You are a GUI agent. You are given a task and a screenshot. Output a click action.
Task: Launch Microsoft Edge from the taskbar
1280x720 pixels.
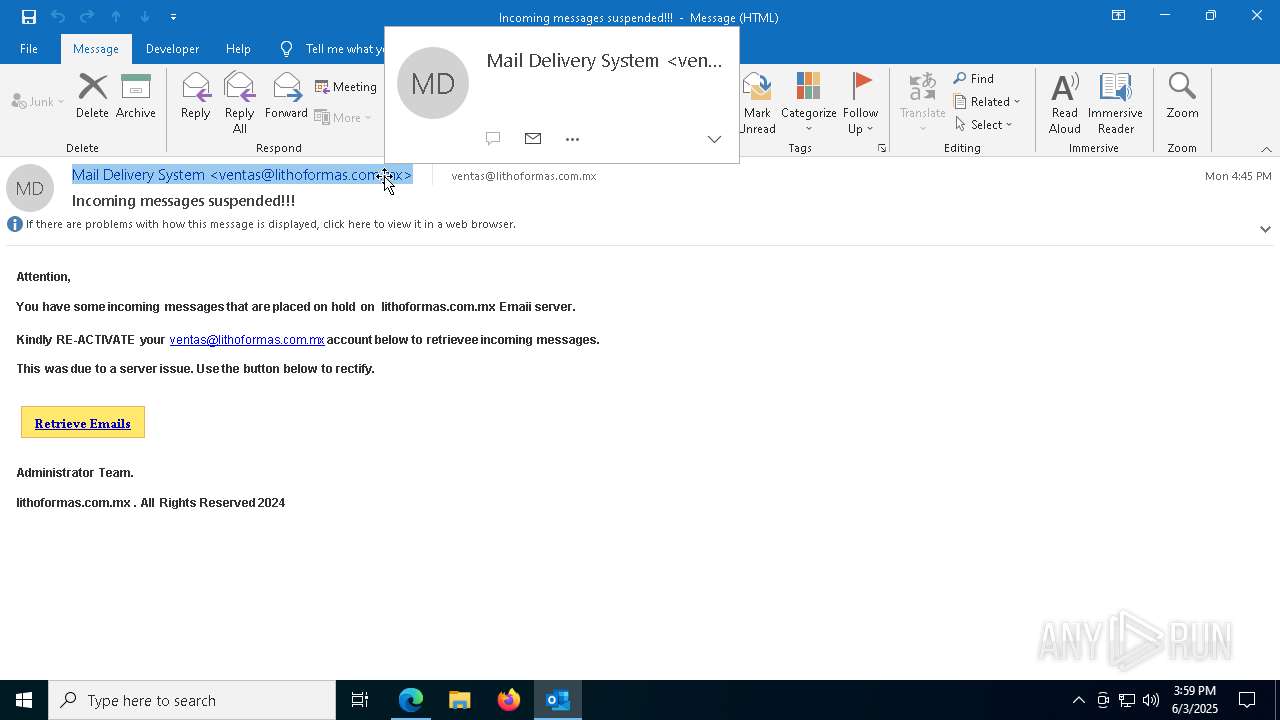[x=411, y=700]
